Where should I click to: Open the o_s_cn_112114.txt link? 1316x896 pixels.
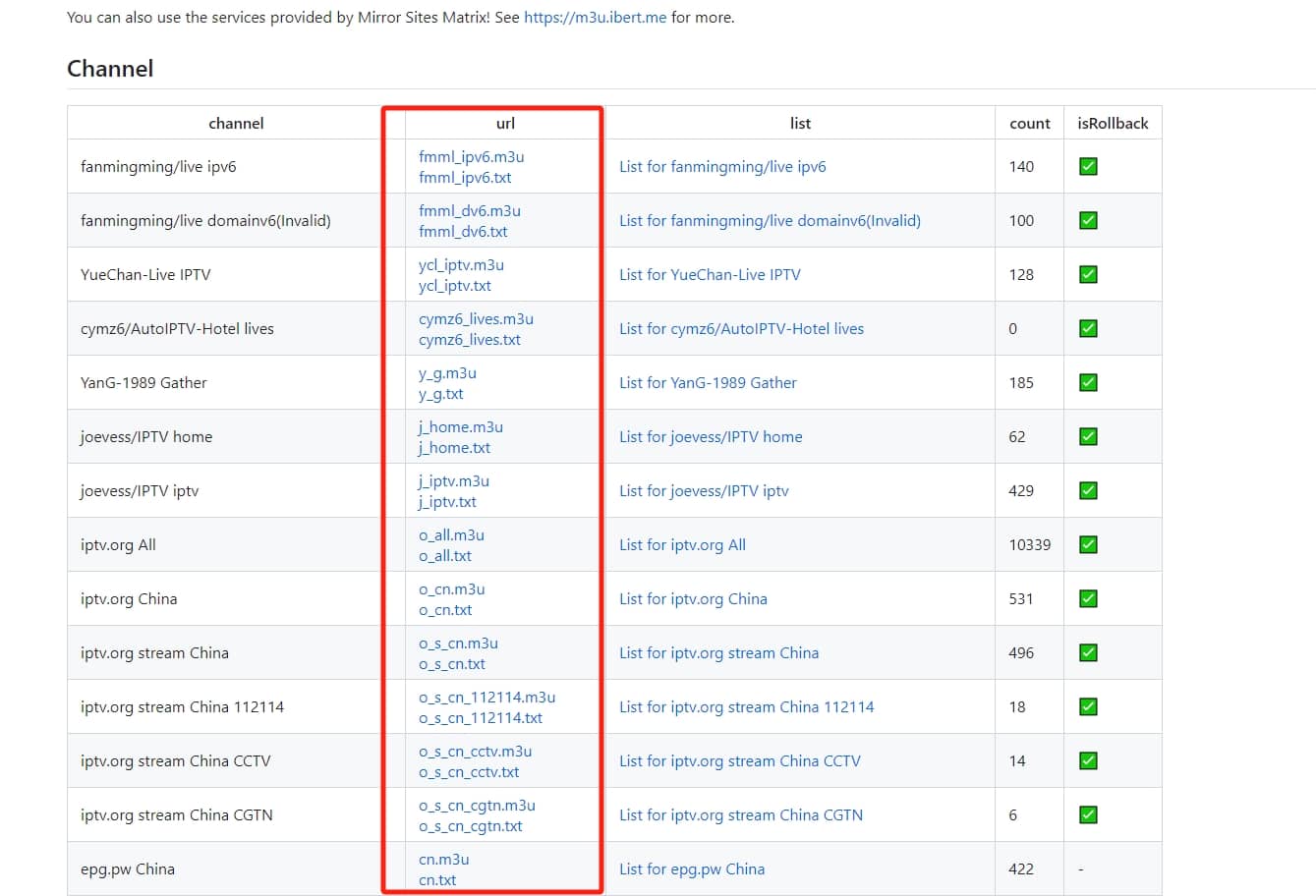481,717
